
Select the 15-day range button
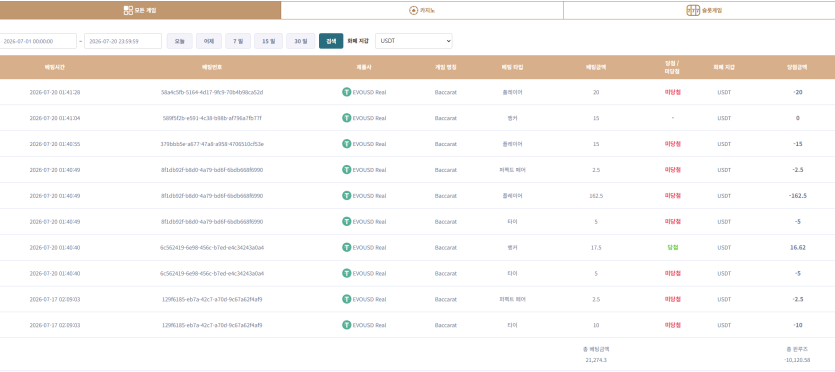pos(268,41)
